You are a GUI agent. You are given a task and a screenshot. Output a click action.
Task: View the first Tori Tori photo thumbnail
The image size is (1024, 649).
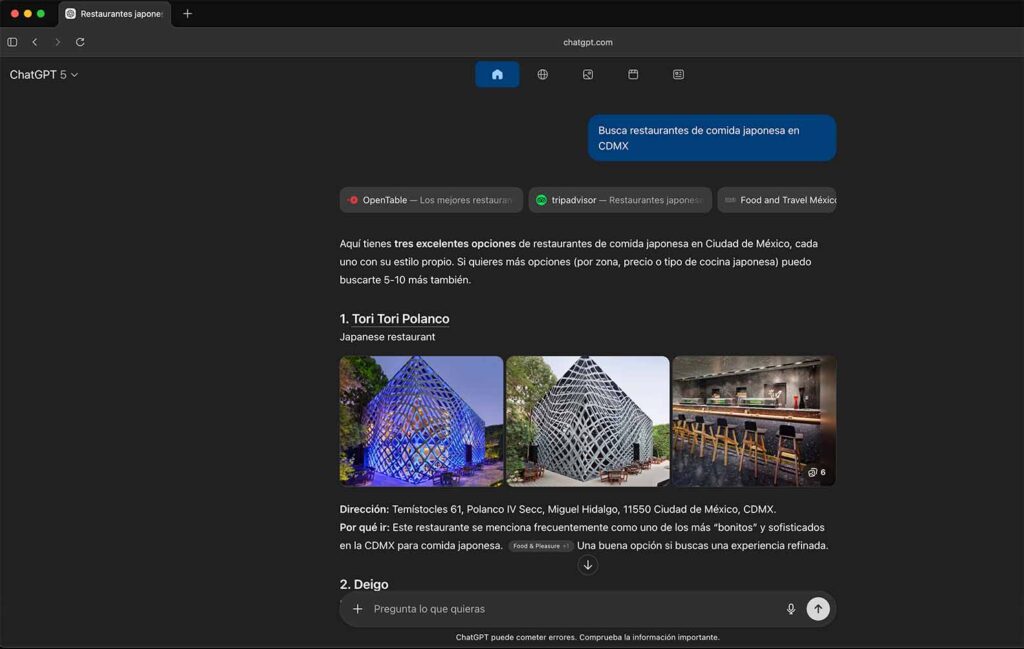[x=421, y=420]
